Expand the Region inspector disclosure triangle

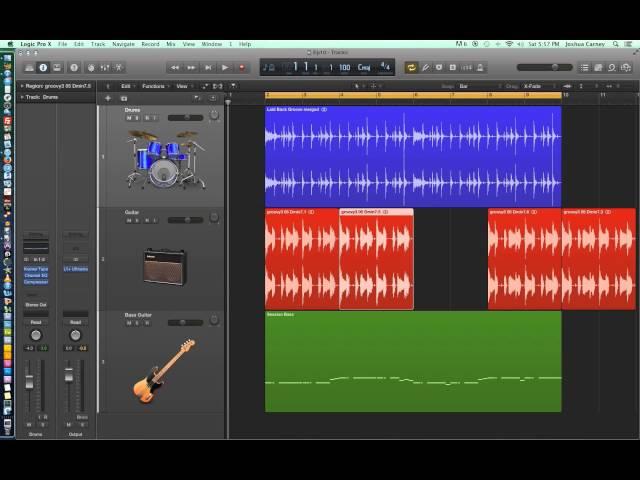click(x=22, y=86)
